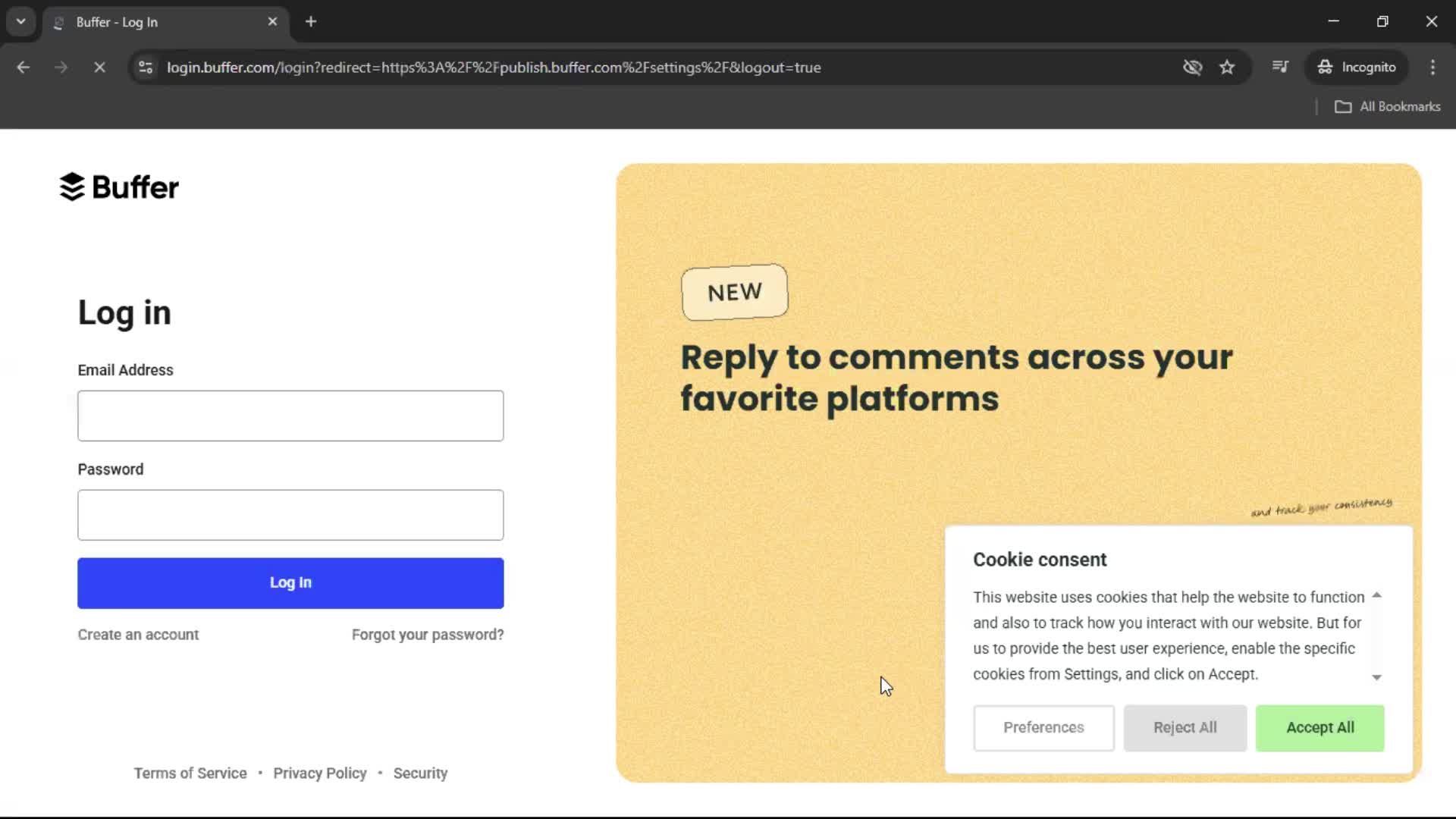Click the Buffer logo
This screenshot has width=1456, height=819.
[x=119, y=187]
